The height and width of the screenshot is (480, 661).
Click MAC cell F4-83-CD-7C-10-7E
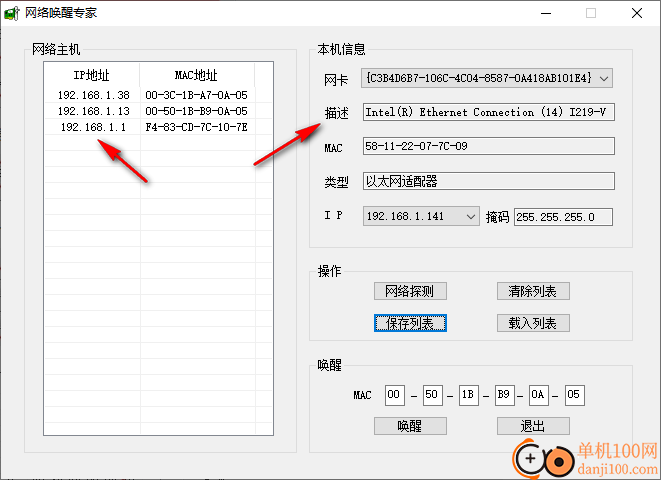tap(196, 127)
